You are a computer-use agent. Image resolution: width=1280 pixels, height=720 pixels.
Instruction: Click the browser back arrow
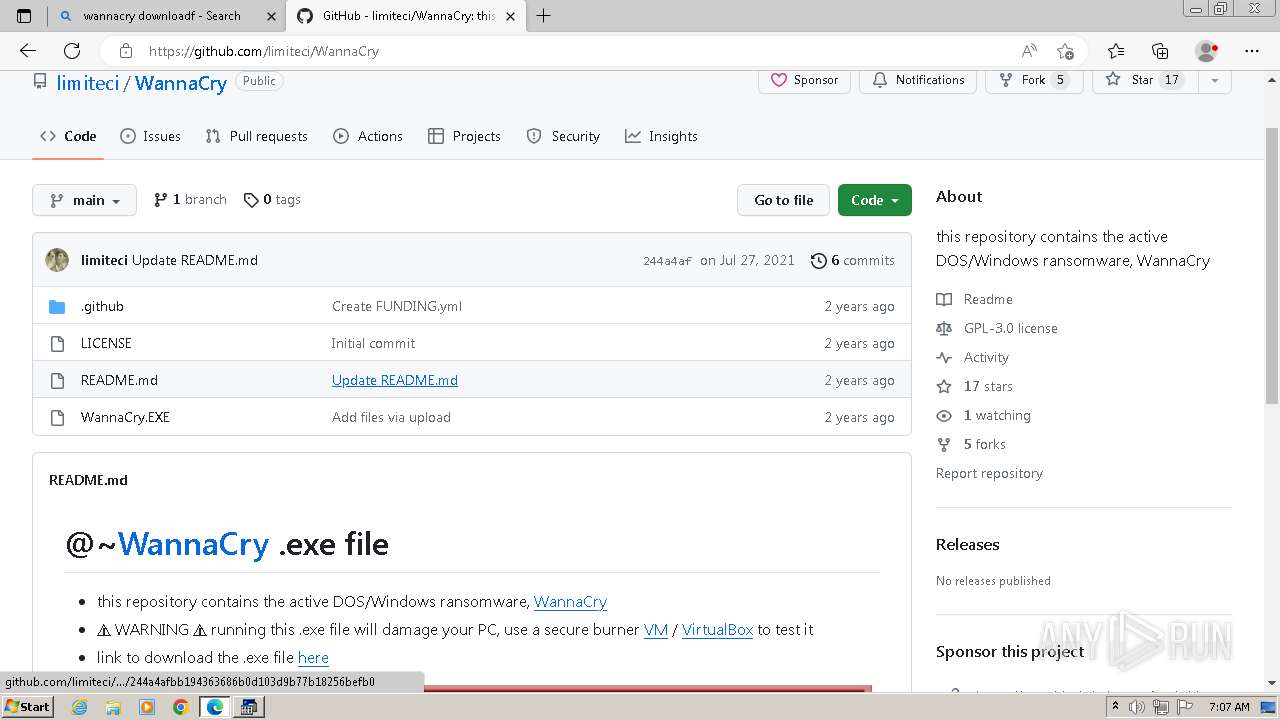pos(28,51)
